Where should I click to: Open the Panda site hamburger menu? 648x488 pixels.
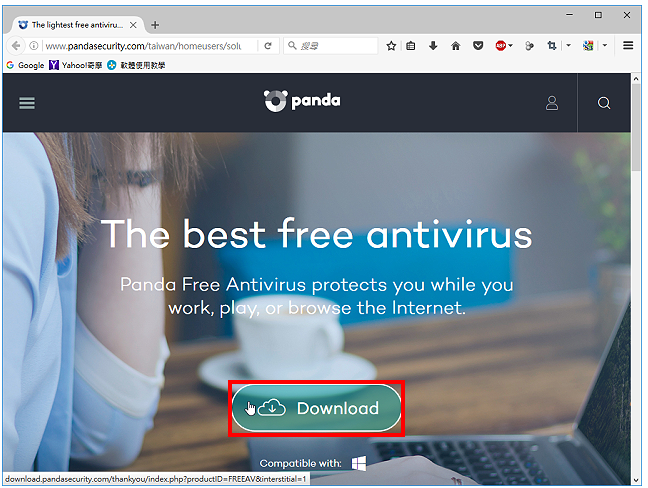[27, 103]
